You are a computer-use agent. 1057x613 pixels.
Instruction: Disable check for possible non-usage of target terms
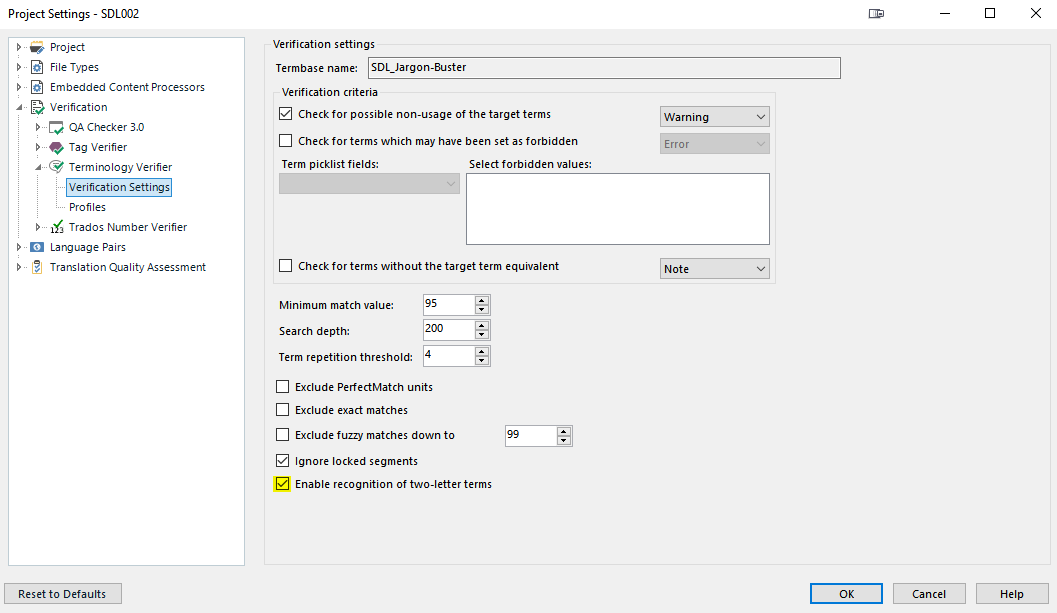(x=285, y=114)
